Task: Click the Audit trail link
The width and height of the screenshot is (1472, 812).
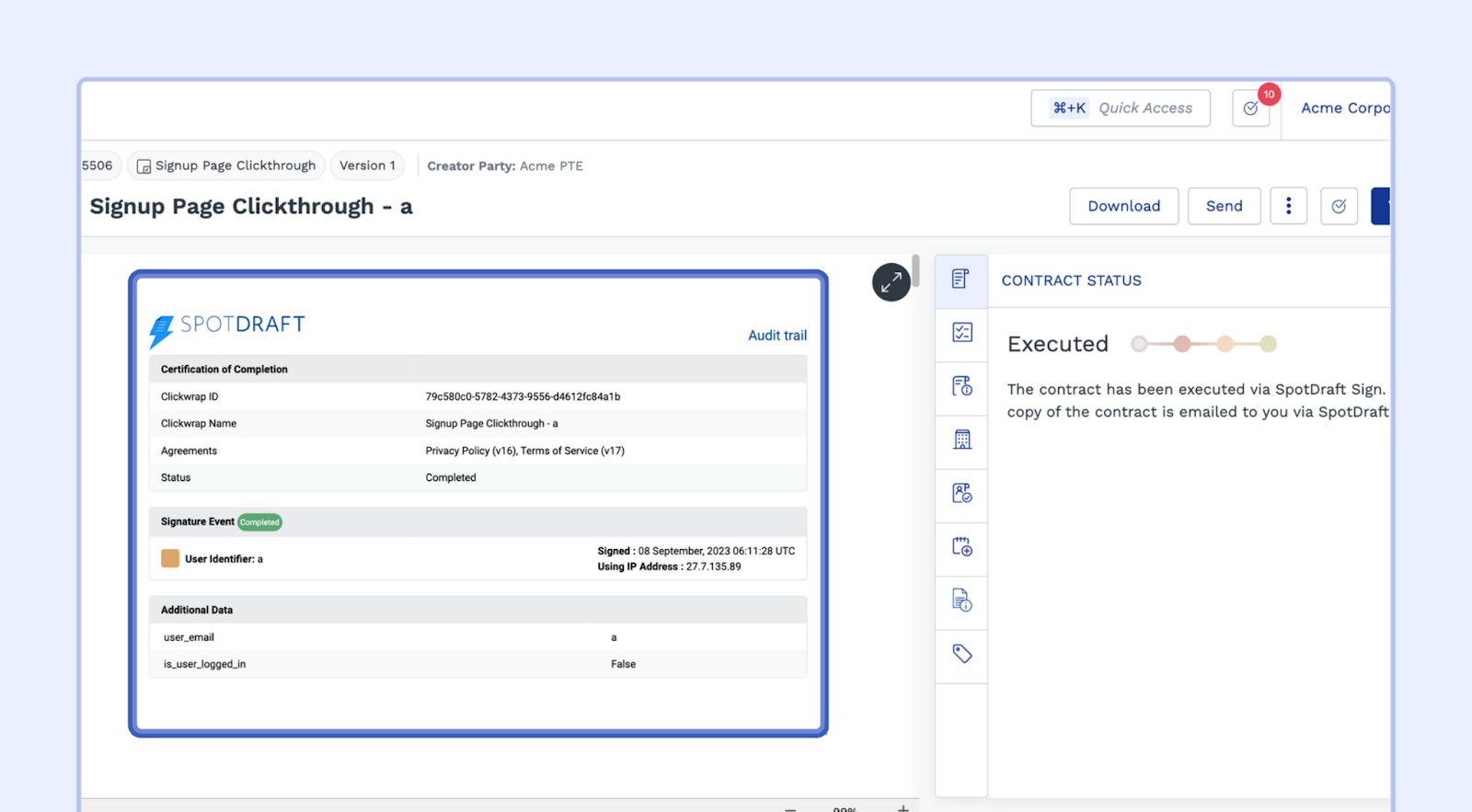Action: [776, 336]
